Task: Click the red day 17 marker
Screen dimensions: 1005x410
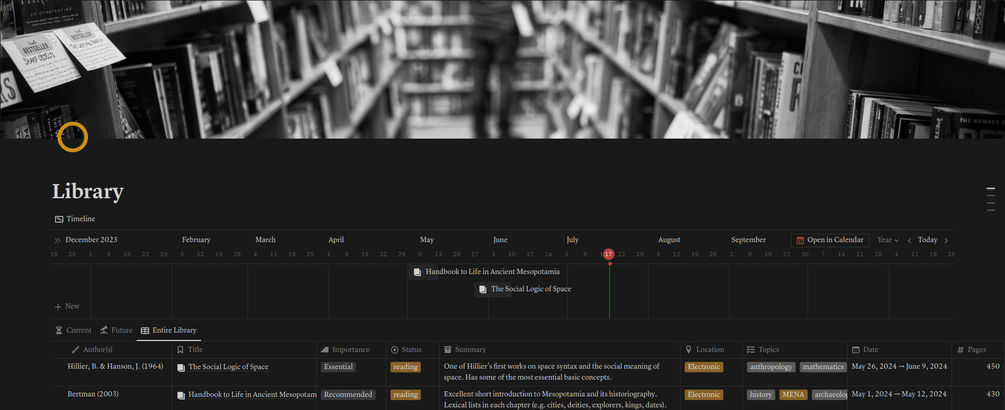Action: [x=609, y=254]
